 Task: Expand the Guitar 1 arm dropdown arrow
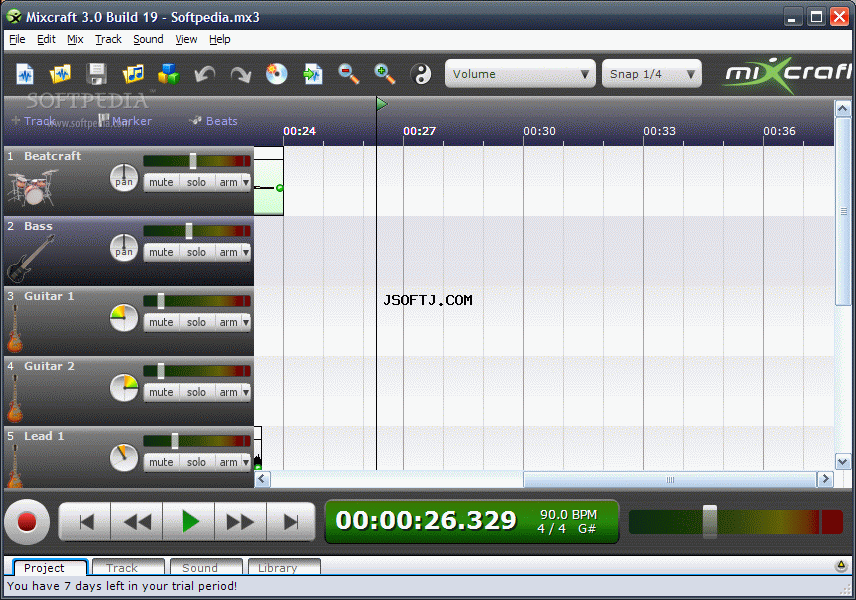pos(246,322)
